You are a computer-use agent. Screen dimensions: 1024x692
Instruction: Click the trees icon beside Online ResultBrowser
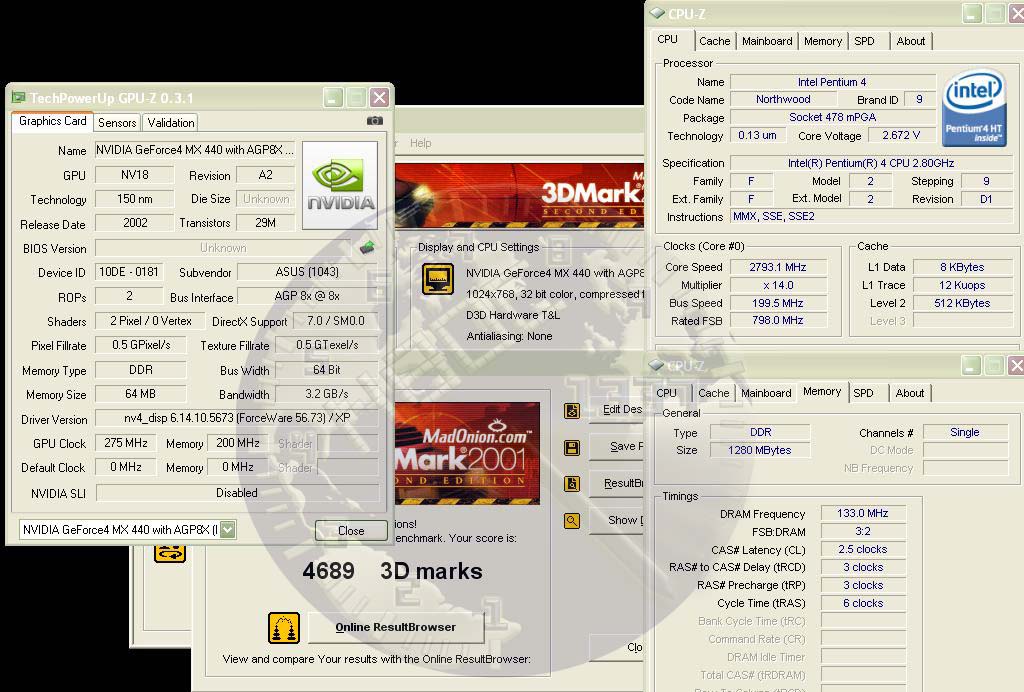(x=284, y=627)
